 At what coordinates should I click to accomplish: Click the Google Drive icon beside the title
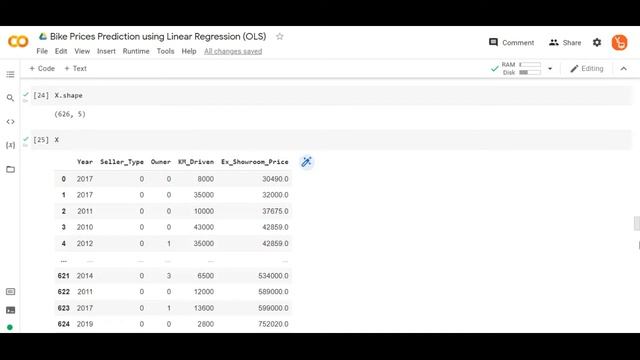[42, 37]
